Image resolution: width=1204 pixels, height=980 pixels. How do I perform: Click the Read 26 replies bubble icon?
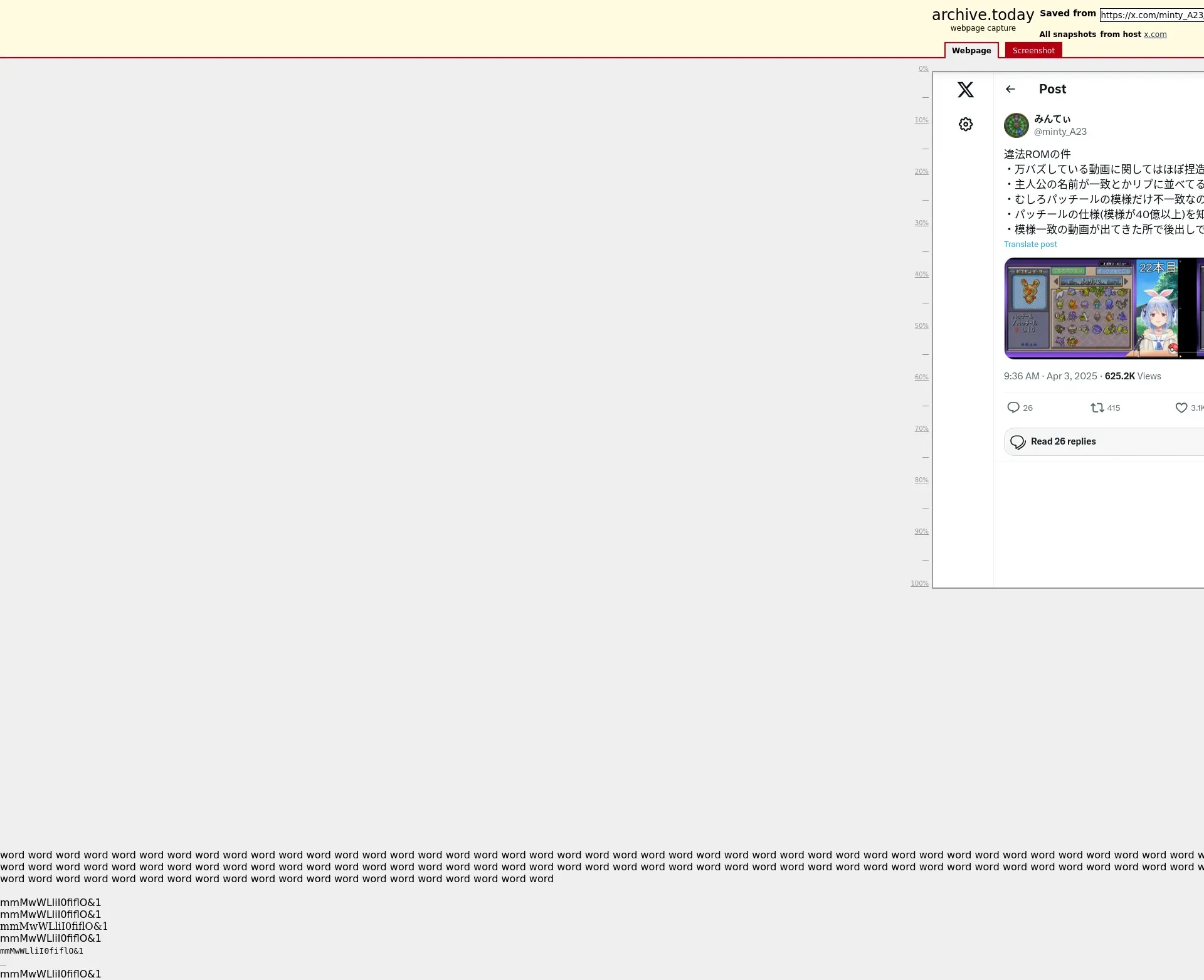pyautogui.click(x=1018, y=442)
